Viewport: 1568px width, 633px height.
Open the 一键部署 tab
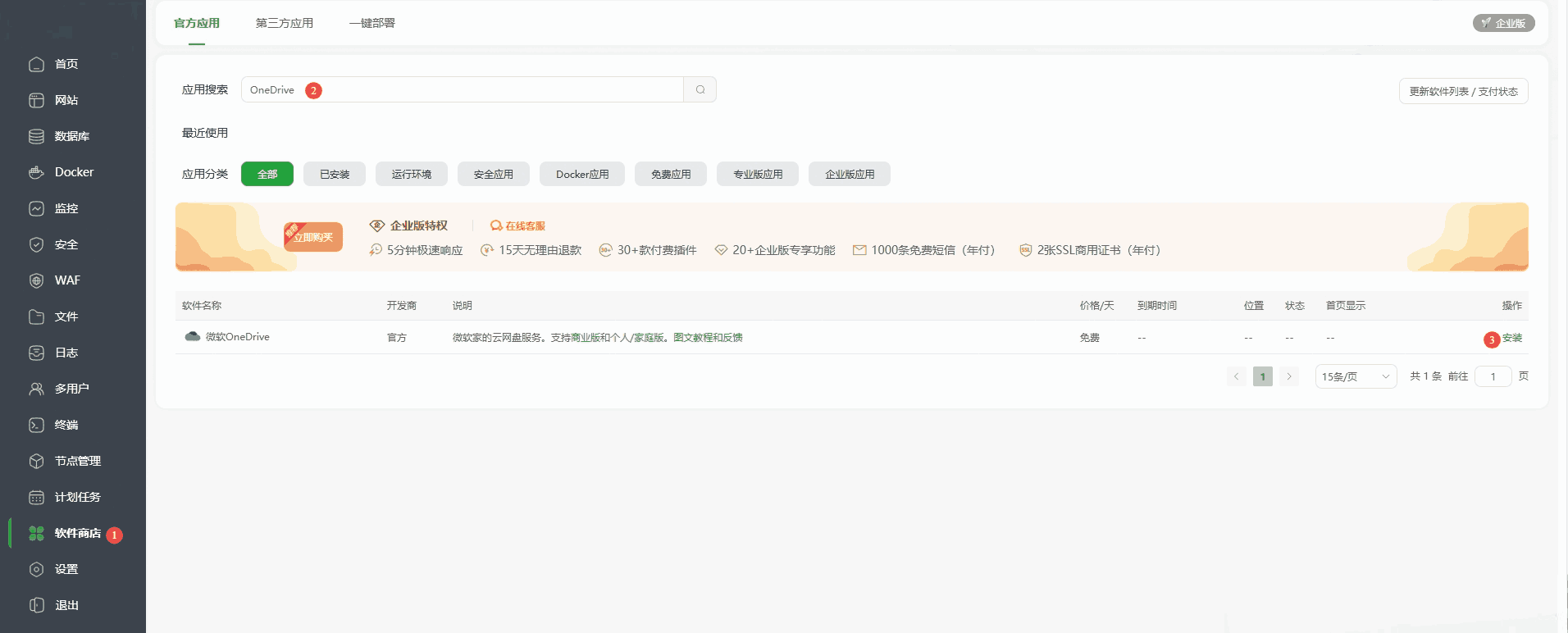coord(371,23)
